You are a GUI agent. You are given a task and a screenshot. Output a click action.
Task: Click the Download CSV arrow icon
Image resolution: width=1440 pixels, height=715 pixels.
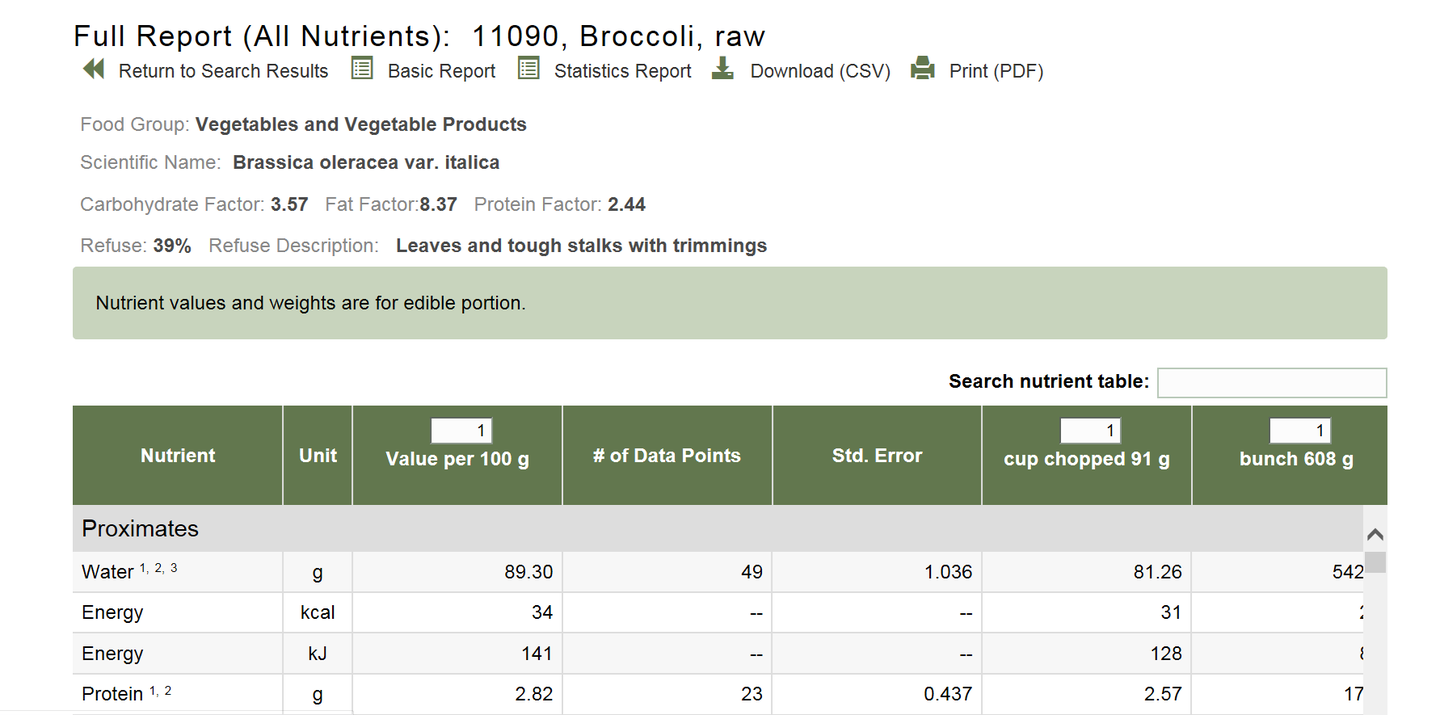point(723,69)
